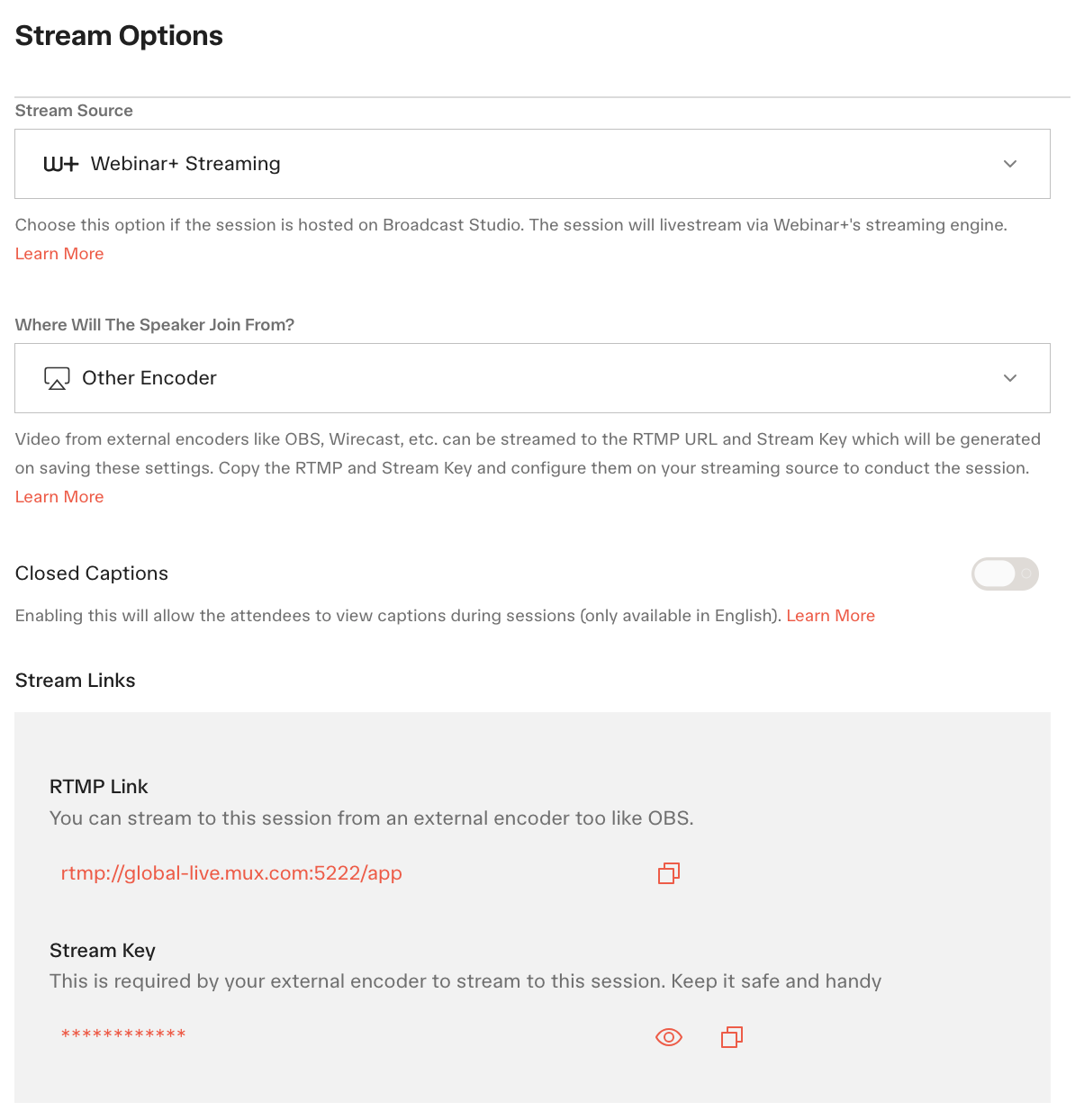The height and width of the screenshot is (1120, 1075).
Task: Click the Other Encoder screen icon
Action: (x=57, y=378)
